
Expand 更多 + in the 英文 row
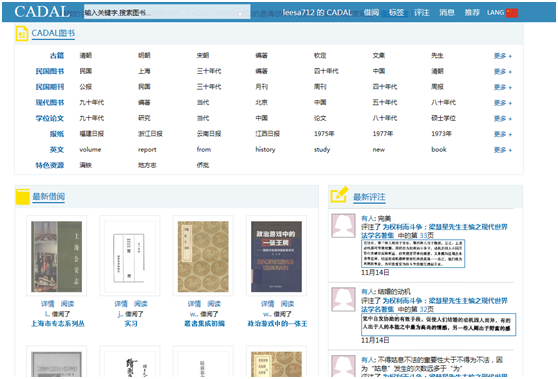(x=503, y=150)
